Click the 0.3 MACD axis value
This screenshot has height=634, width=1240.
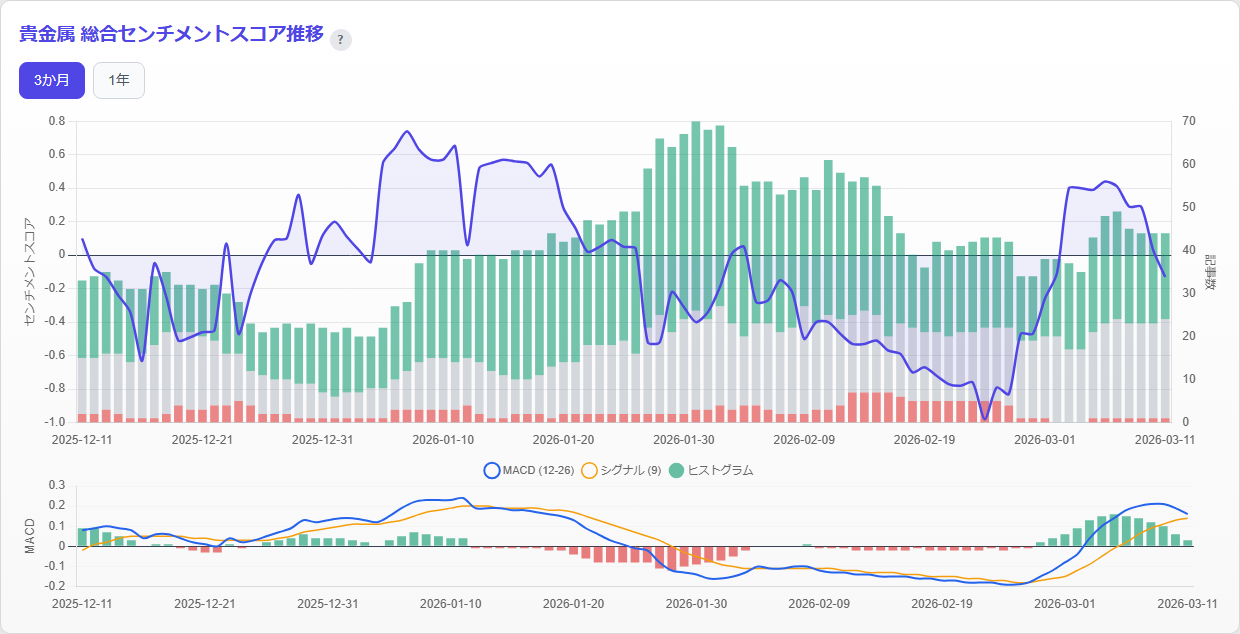[x=57, y=485]
